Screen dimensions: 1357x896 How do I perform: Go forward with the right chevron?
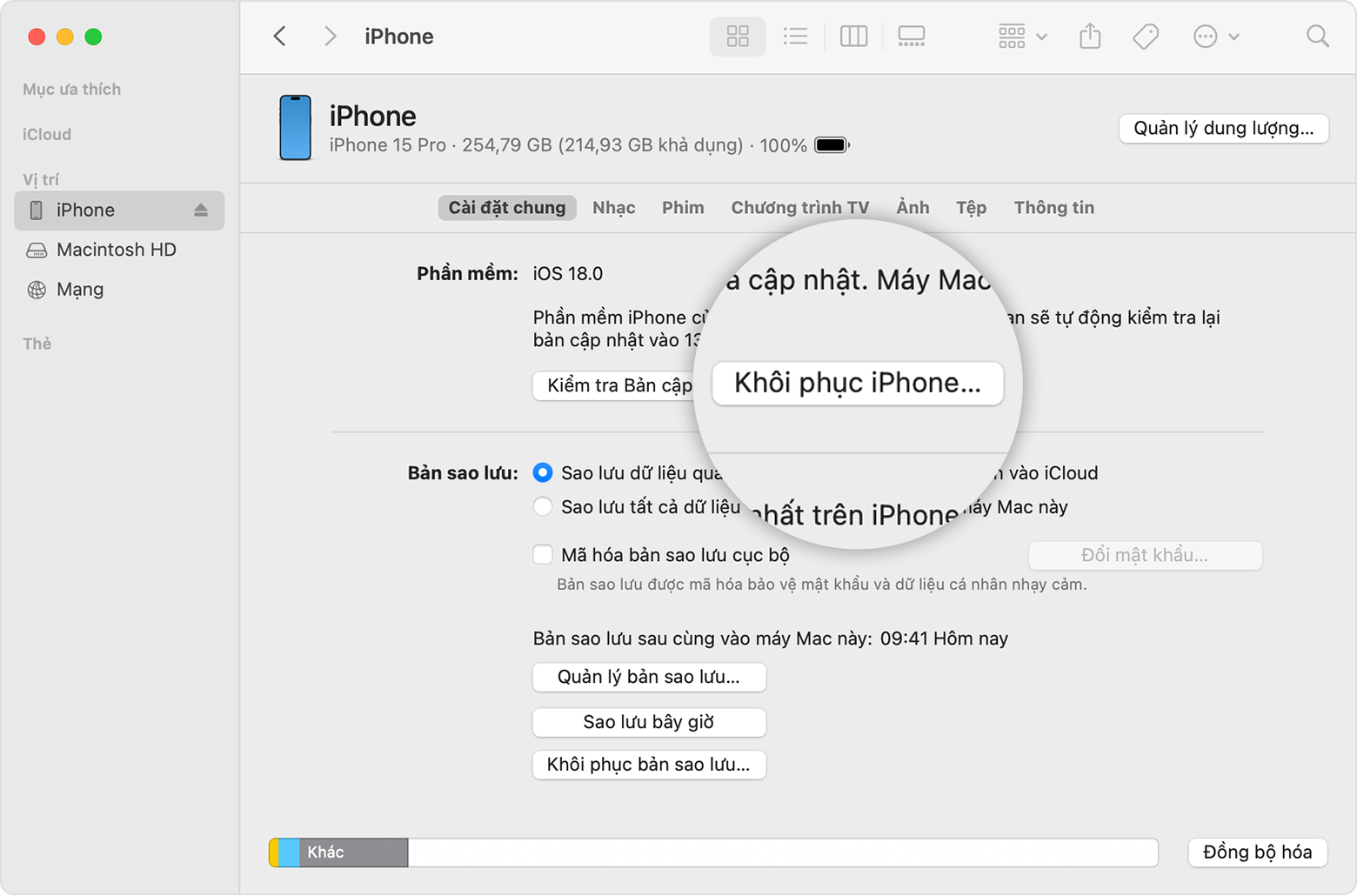[330, 37]
